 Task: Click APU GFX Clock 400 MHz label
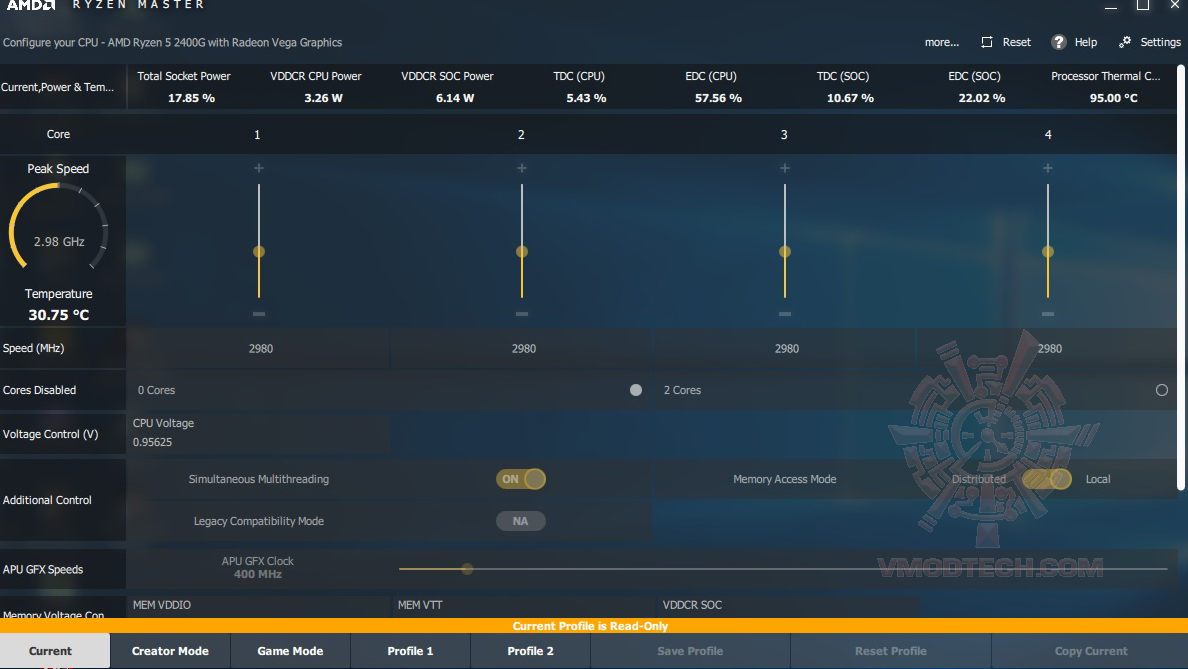[x=258, y=567]
